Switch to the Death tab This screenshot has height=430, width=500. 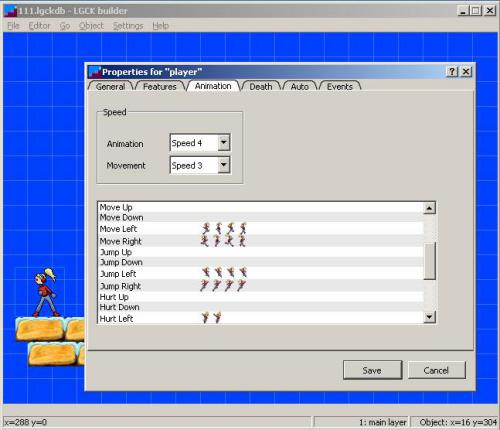tap(261, 87)
